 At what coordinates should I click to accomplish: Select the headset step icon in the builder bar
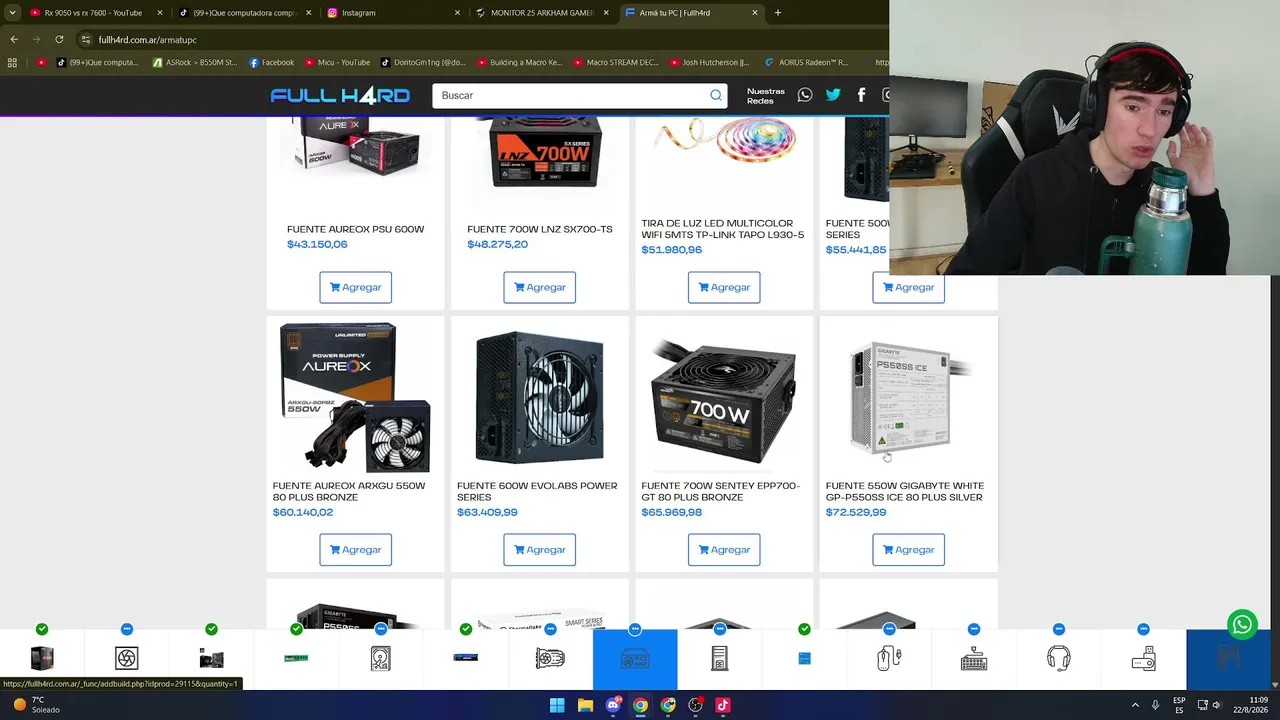click(x=1059, y=658)
